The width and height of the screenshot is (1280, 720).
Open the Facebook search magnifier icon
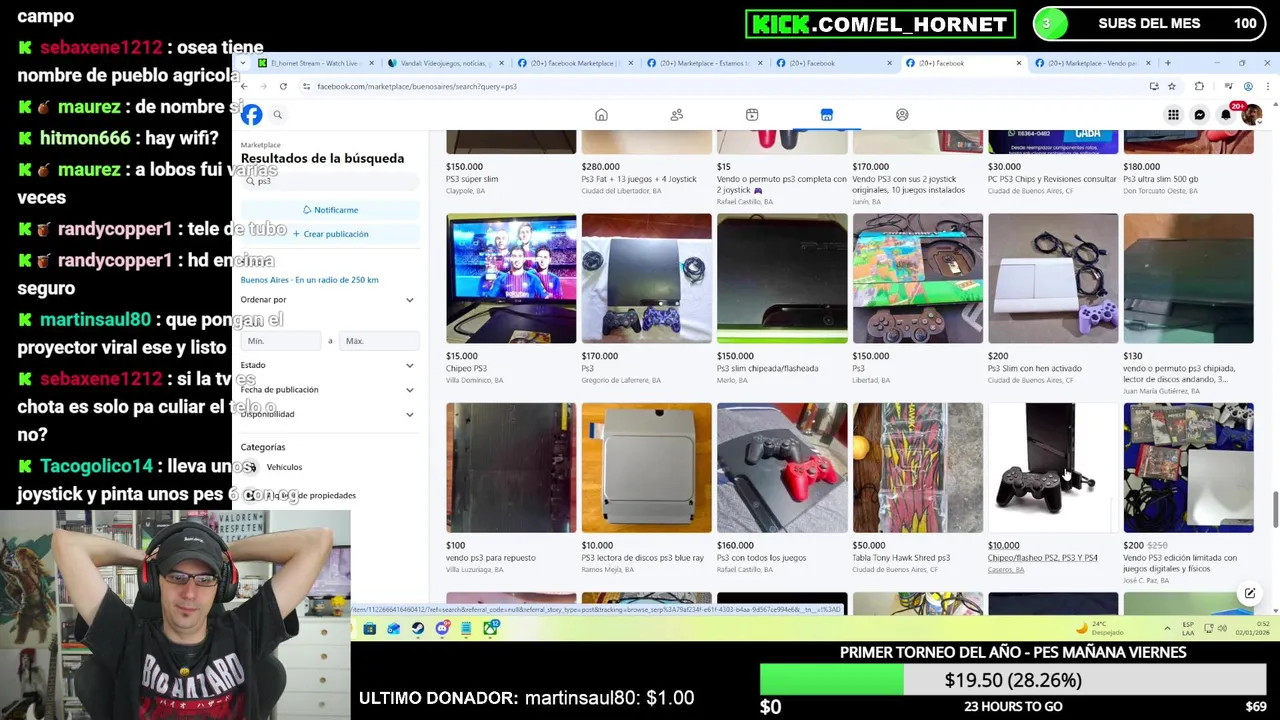(278, 115)
